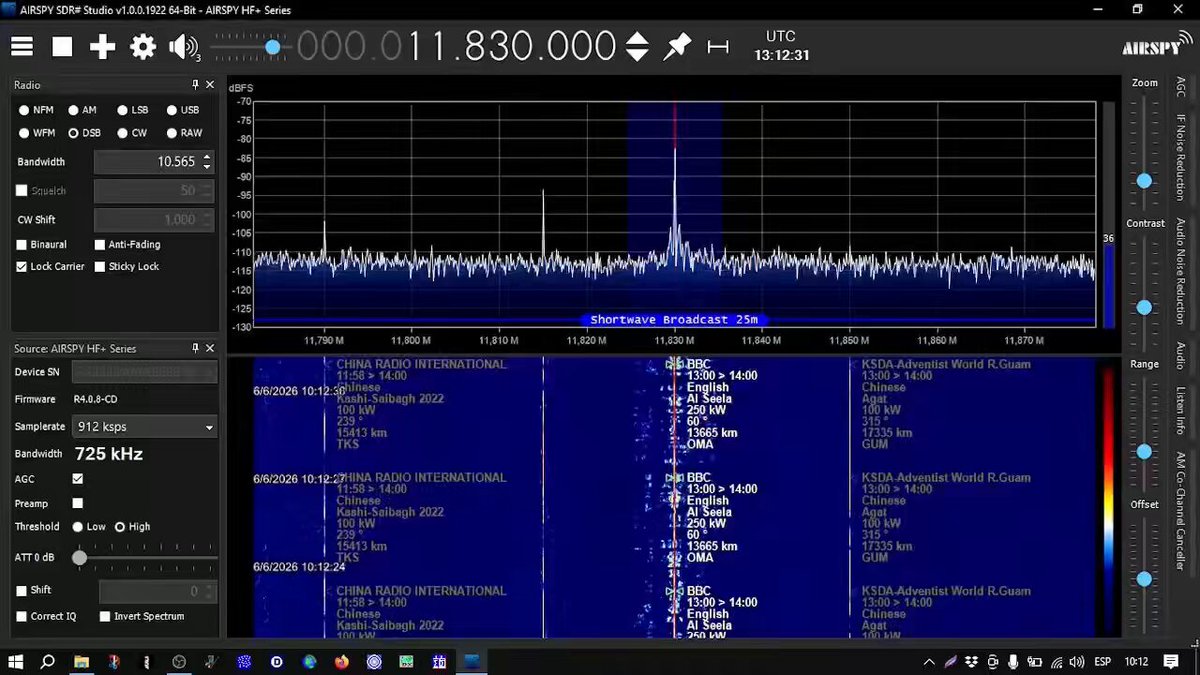Open the AM Co-Channel Canceller side tab

pos(1180,511)
